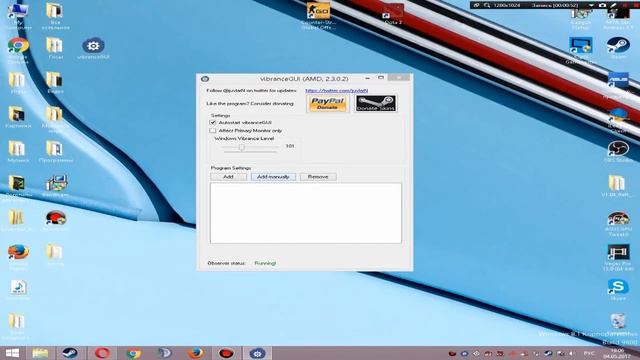The width and height of the screenshot is (640, 360).
Task: Enable Affect Primary Monitor only checkbox
Action: (x=213, y=131)
